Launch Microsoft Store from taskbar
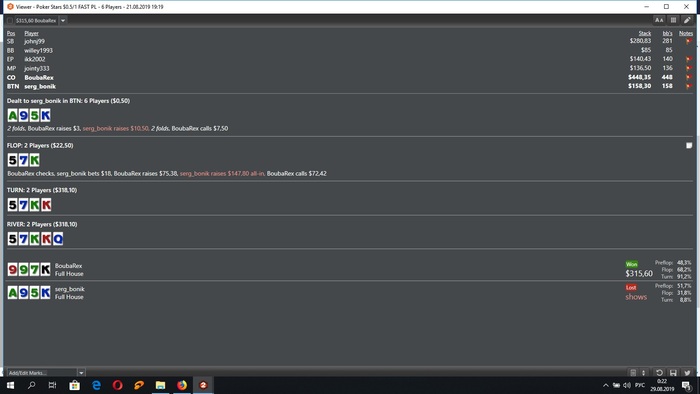Screen dimensions: 700x394 [x=75, y=385]
